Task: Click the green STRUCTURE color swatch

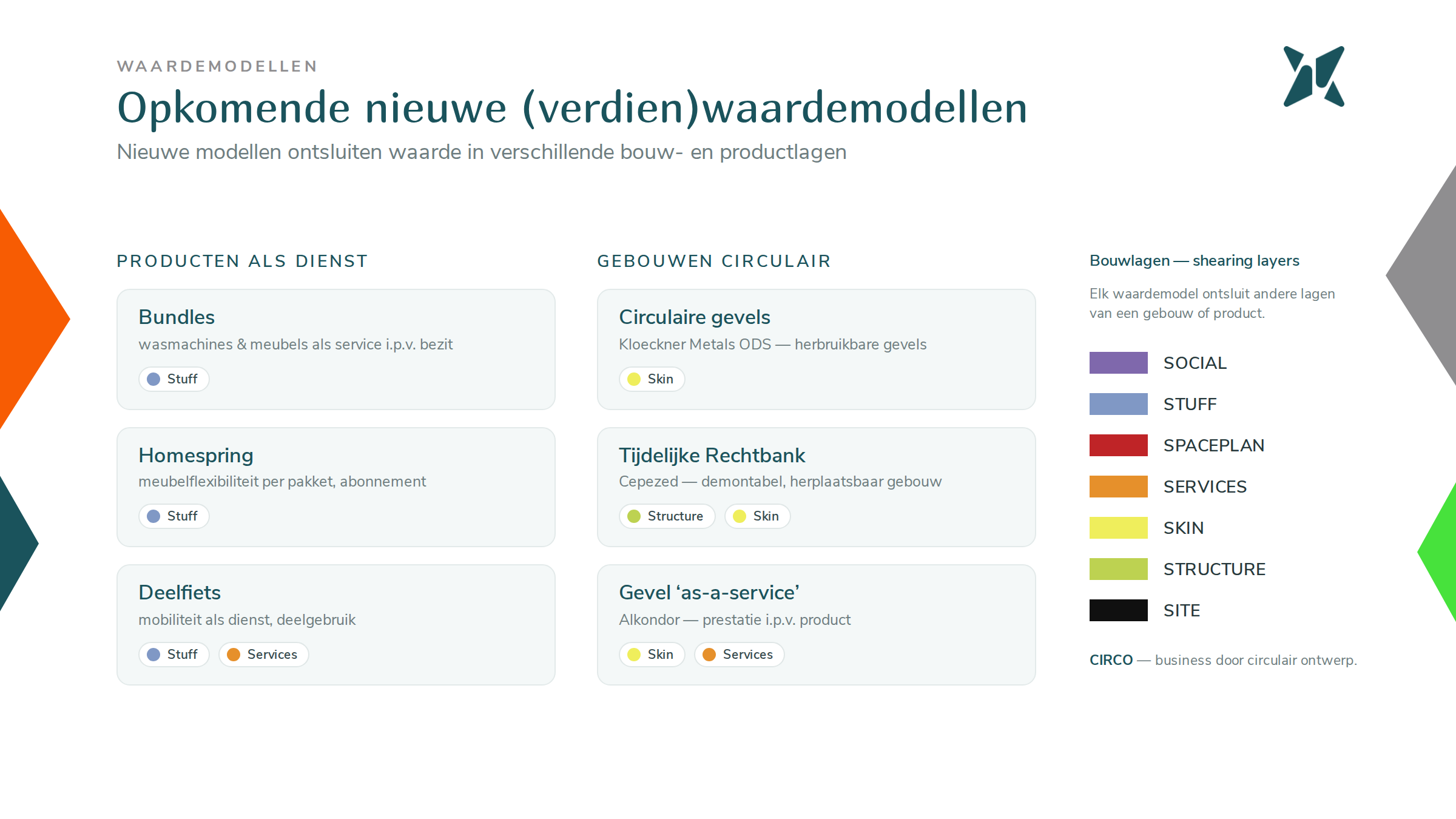Action: pyautogui.click(x=1119, y=569)
